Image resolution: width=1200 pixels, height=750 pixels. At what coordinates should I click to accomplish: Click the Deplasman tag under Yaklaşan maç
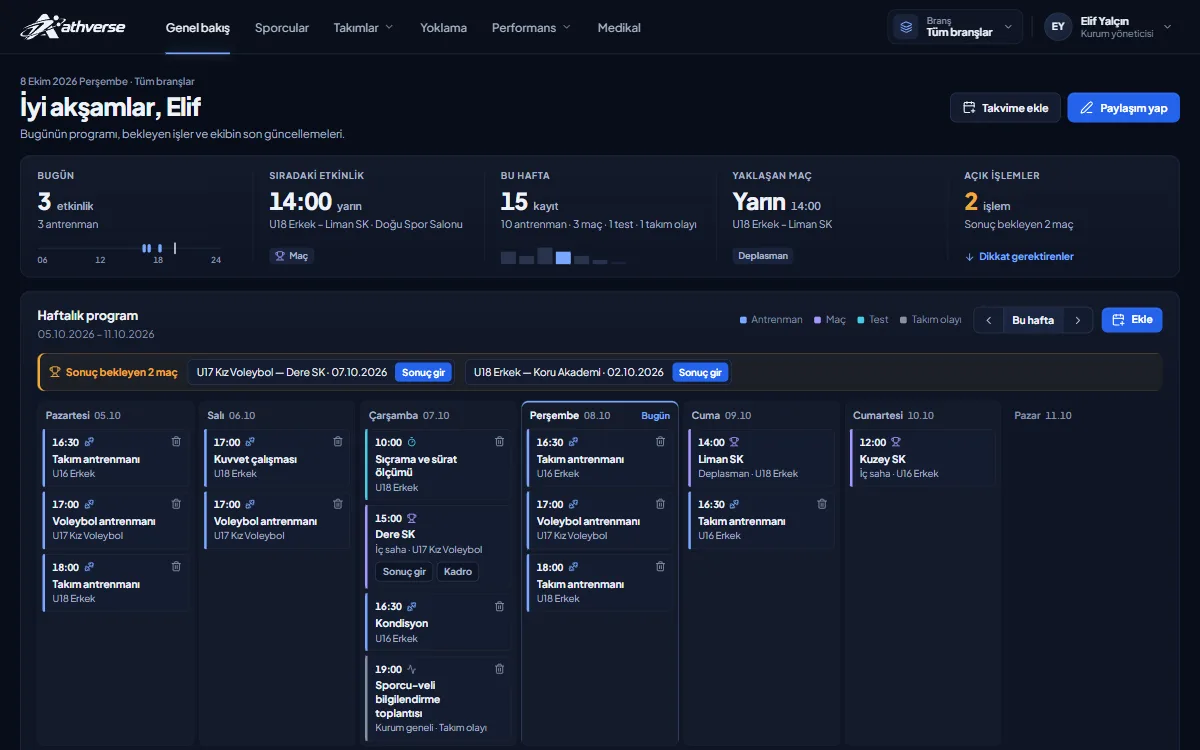tap(763, 256)
